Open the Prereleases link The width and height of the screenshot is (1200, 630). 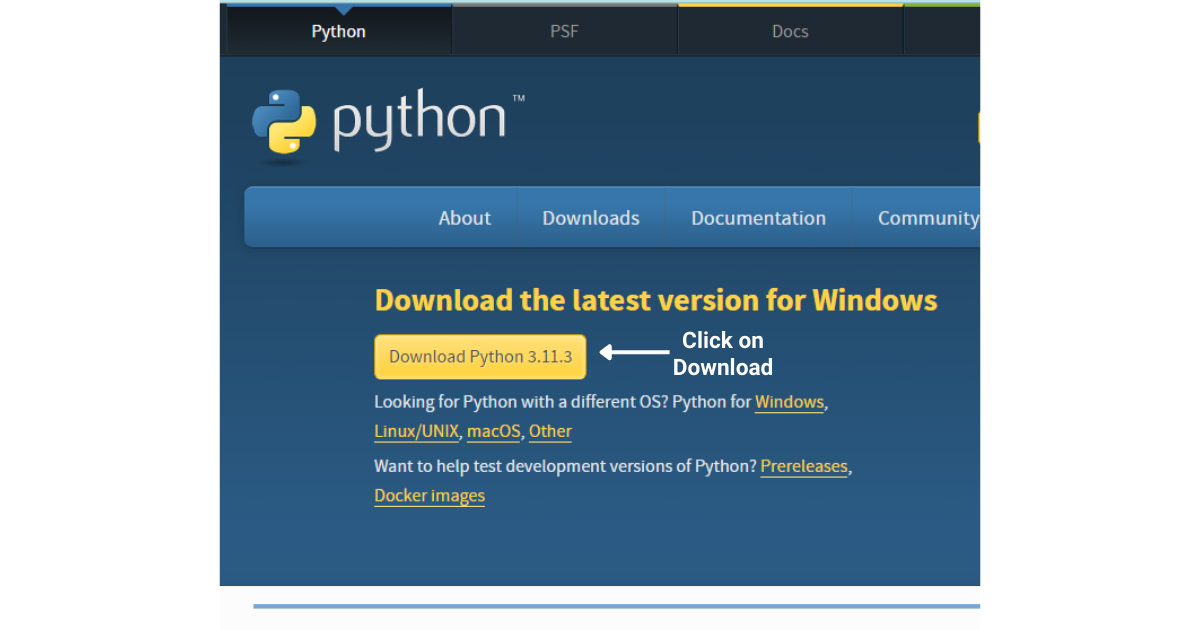804,466
